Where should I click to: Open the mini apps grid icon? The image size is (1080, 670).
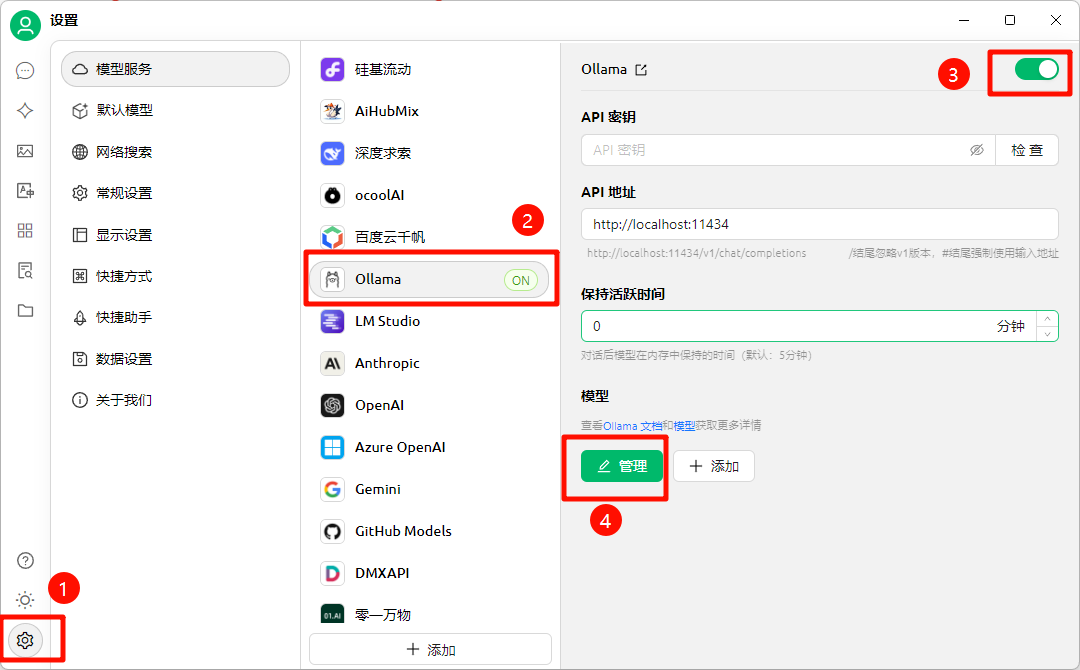click(x=25, y=231)
